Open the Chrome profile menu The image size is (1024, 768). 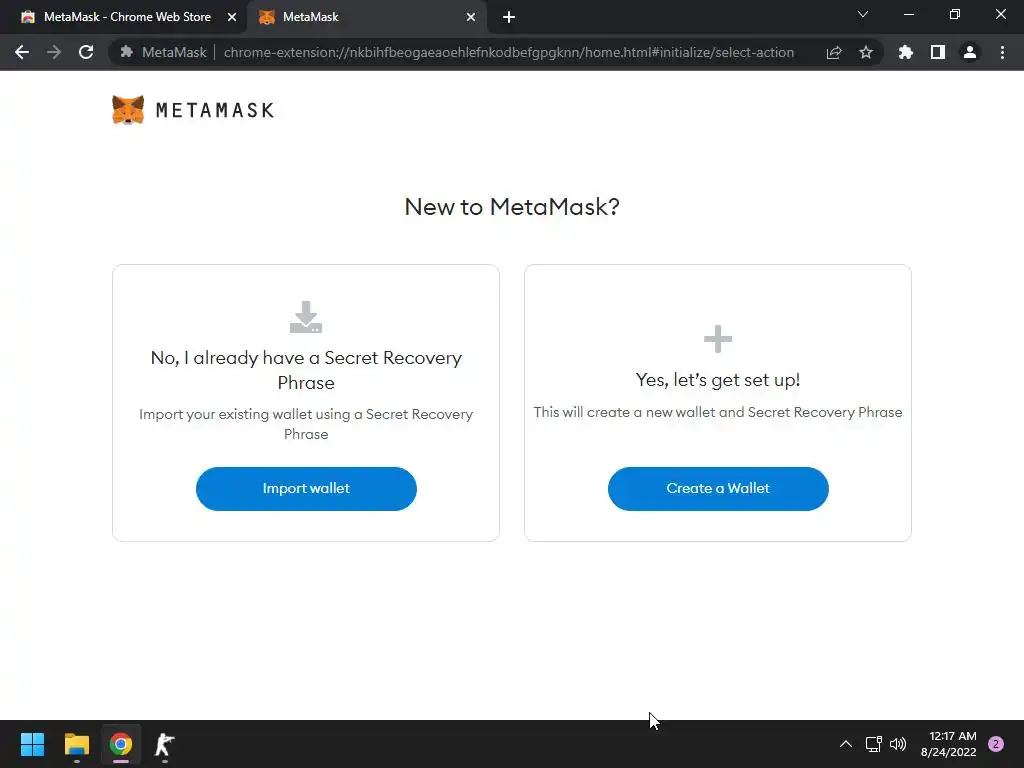coord(970,52)
